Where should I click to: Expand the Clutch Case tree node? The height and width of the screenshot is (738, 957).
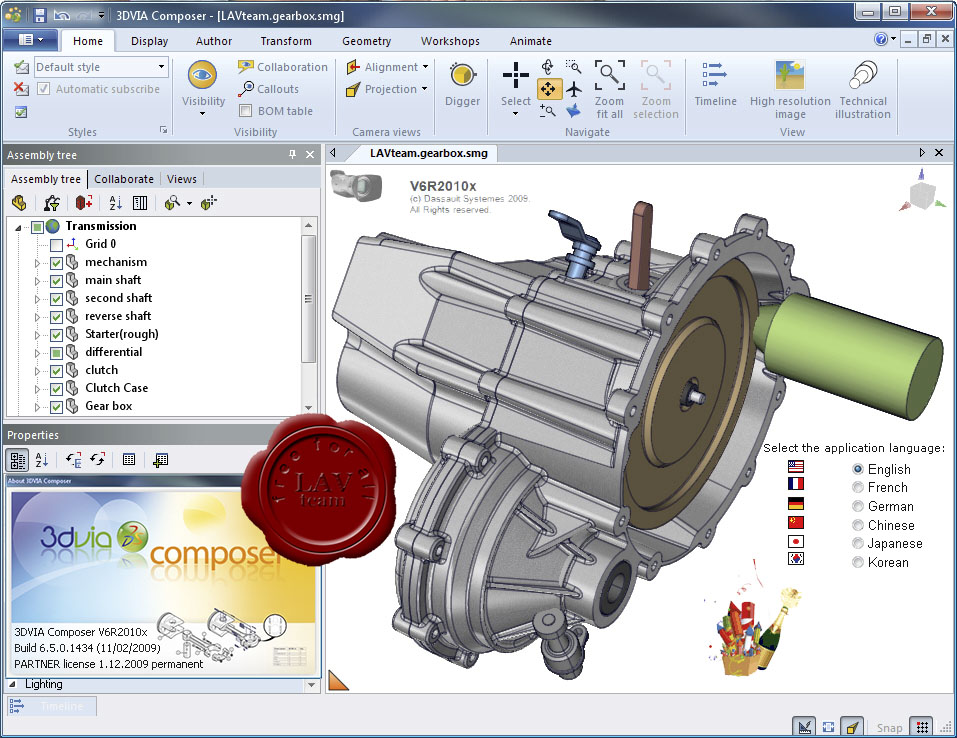click(x=37, y=389)
